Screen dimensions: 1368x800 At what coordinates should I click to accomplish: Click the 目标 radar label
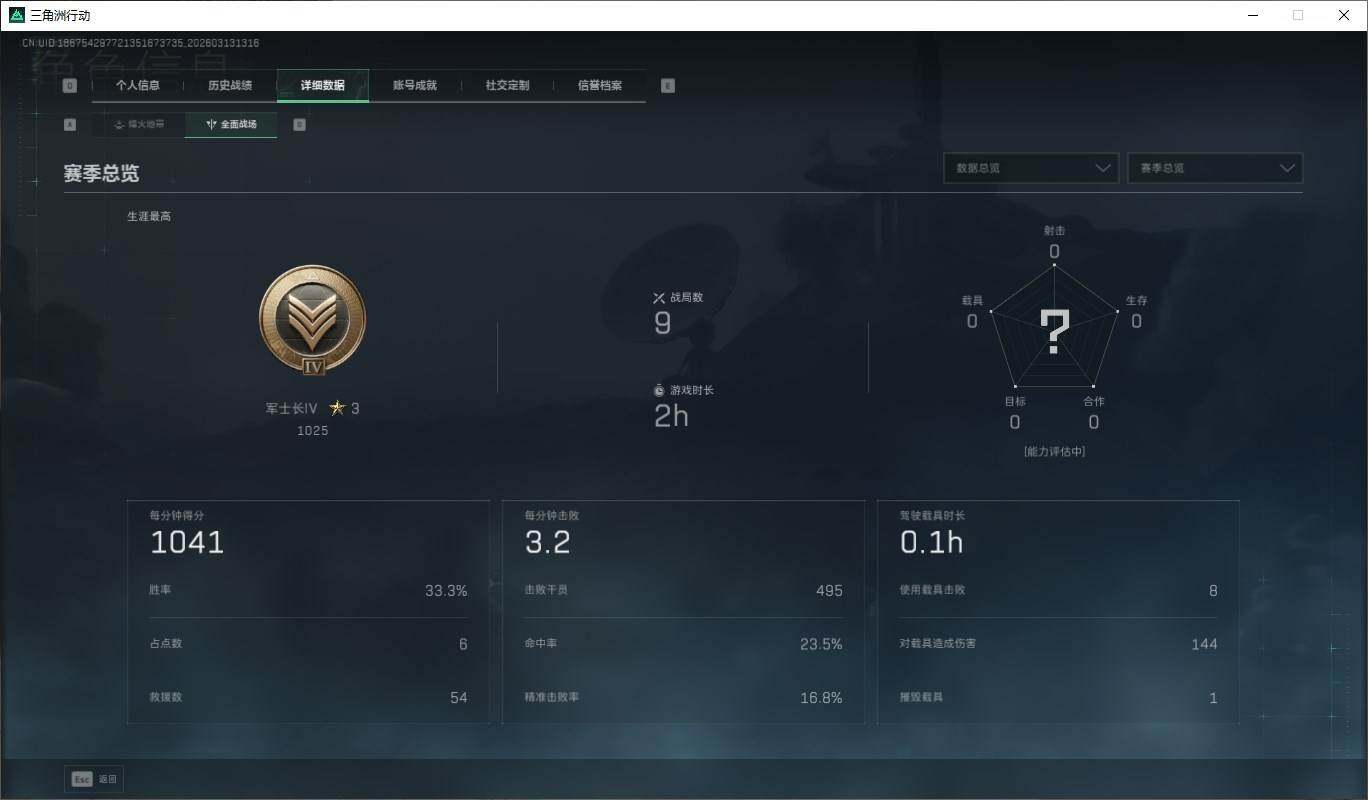1015,402
